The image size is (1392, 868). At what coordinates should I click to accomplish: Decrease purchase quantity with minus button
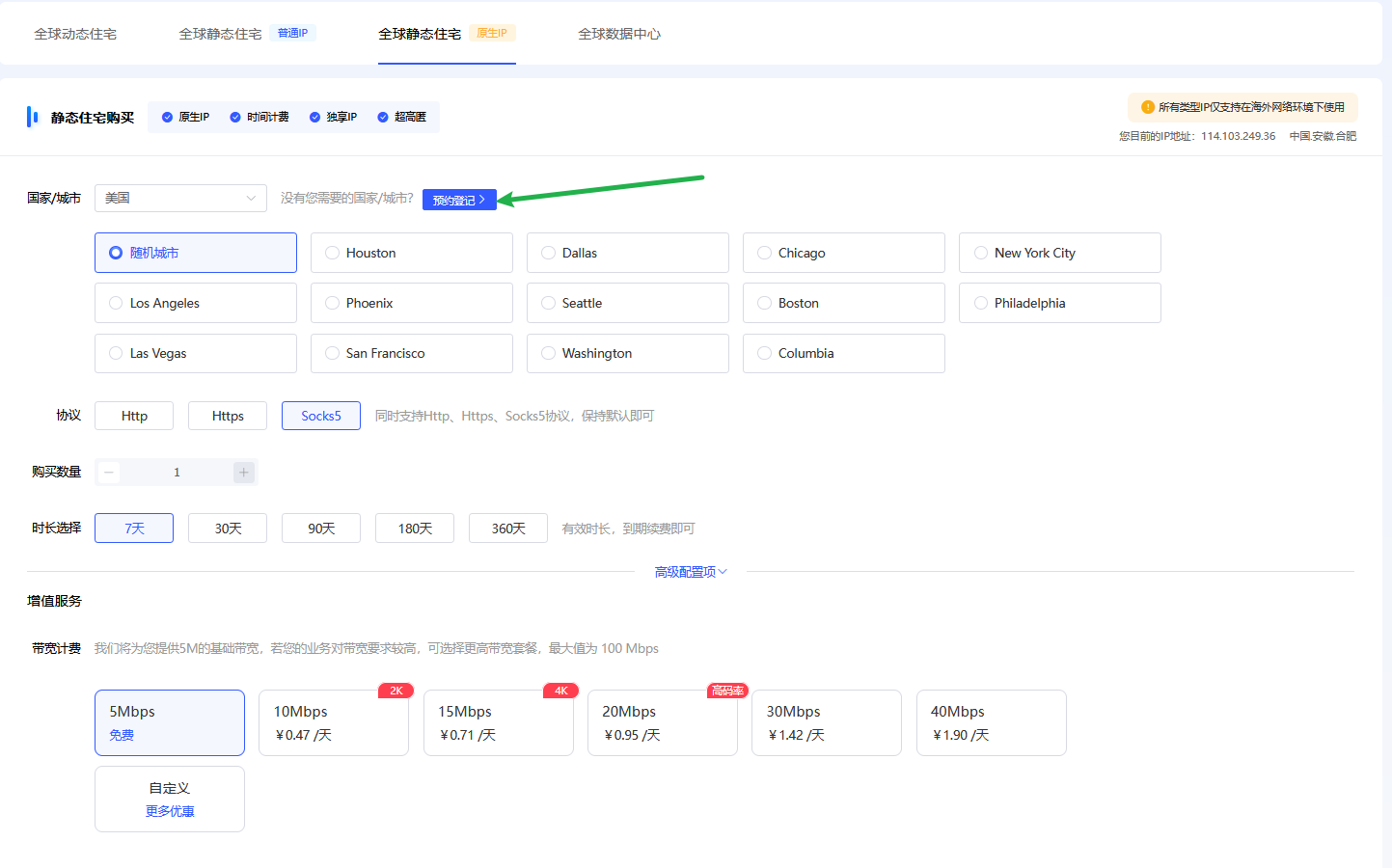[x=109, y=472]
